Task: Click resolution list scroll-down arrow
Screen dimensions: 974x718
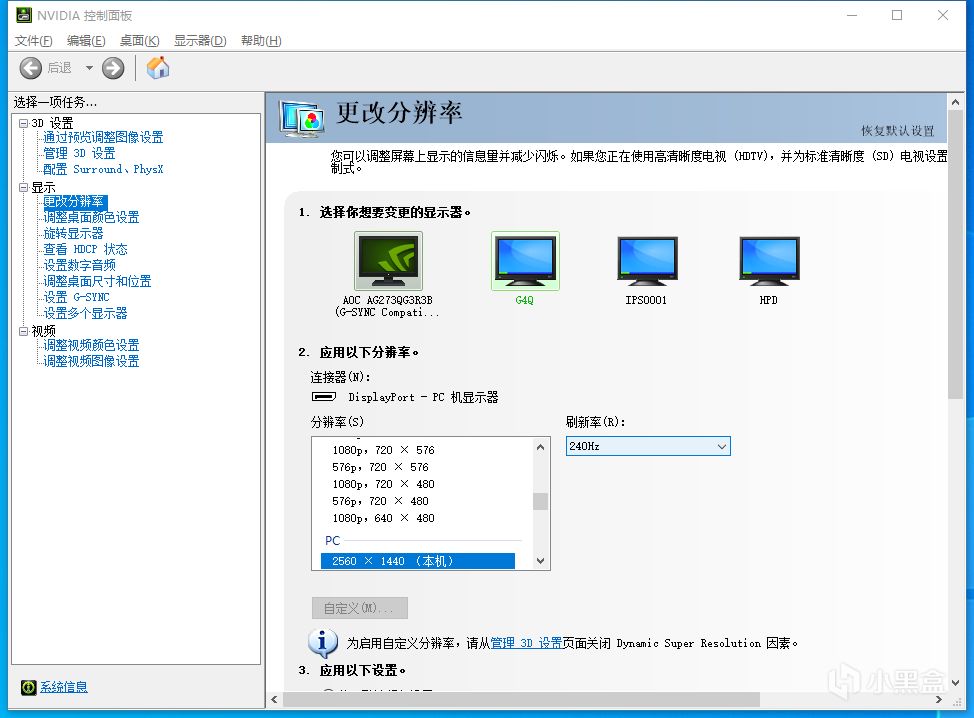Action: click(x=540, y=561)
